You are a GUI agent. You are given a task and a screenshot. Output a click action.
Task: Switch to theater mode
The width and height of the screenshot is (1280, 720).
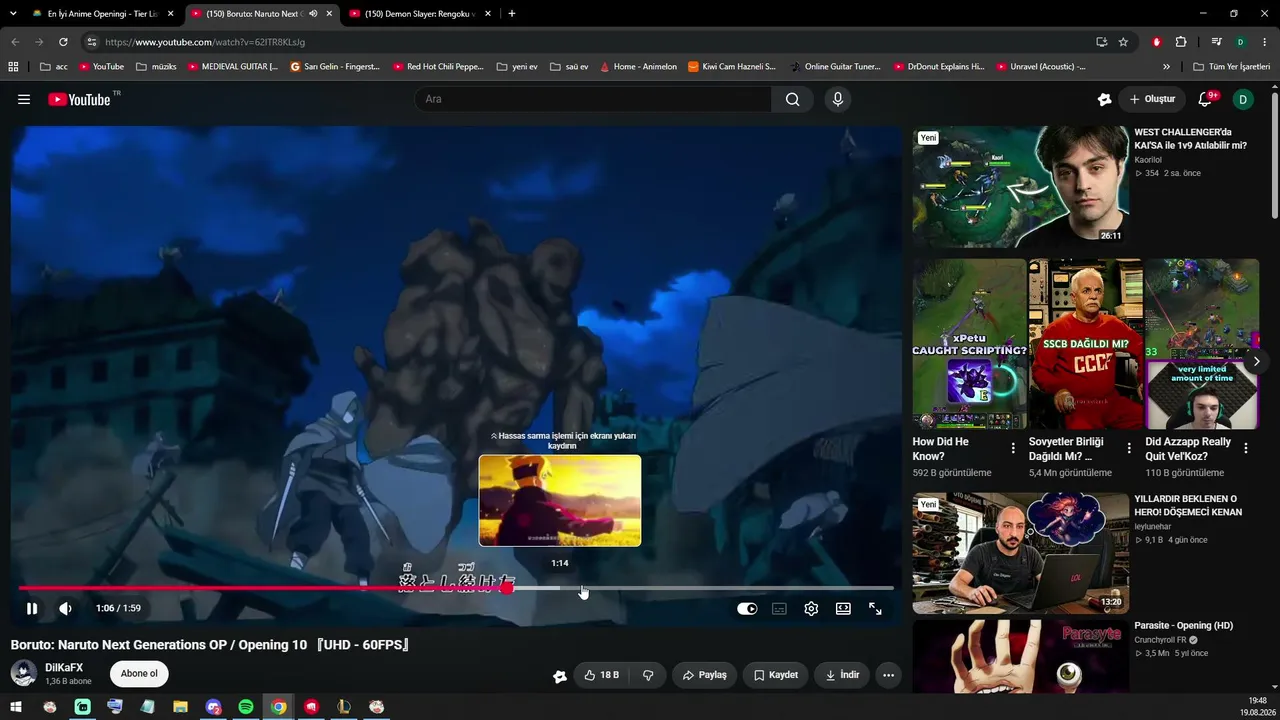[843, 608]
